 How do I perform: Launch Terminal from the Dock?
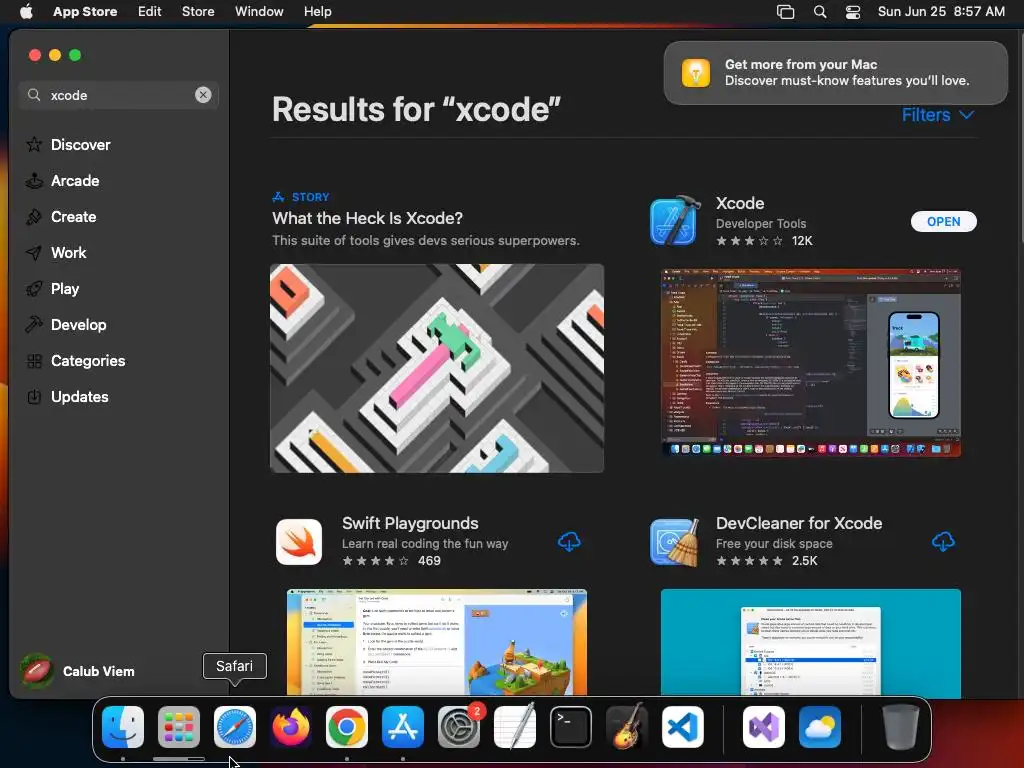[571, 727]
